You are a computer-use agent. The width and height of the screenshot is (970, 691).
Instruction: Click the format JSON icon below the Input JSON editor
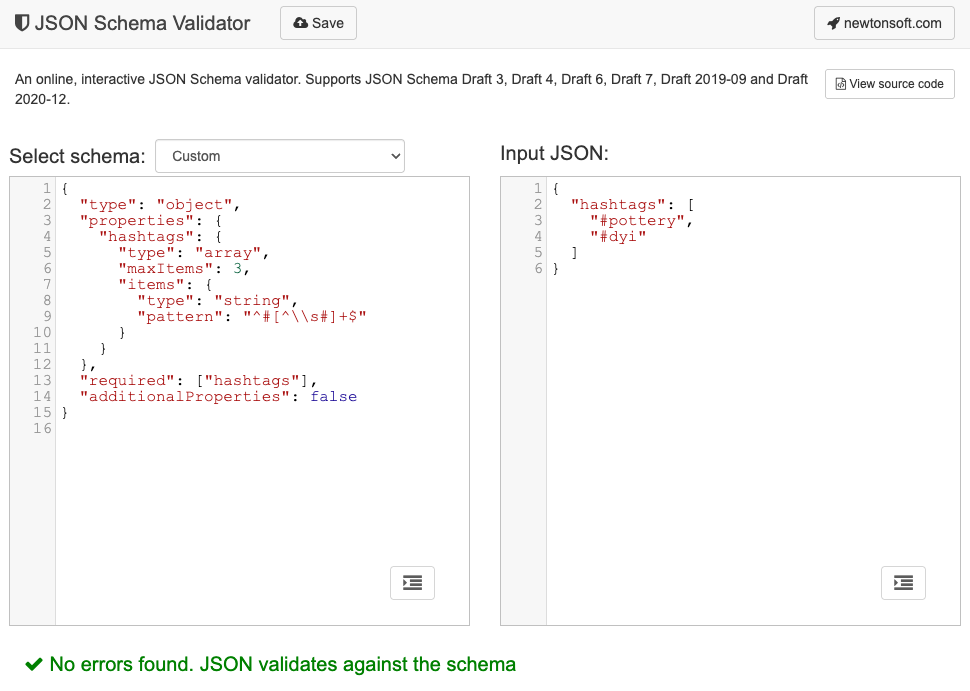click(903, 583)
